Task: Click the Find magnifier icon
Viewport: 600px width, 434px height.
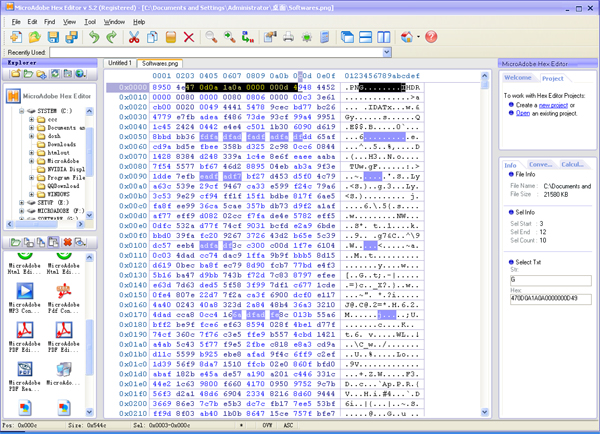Action: [211, 37]
